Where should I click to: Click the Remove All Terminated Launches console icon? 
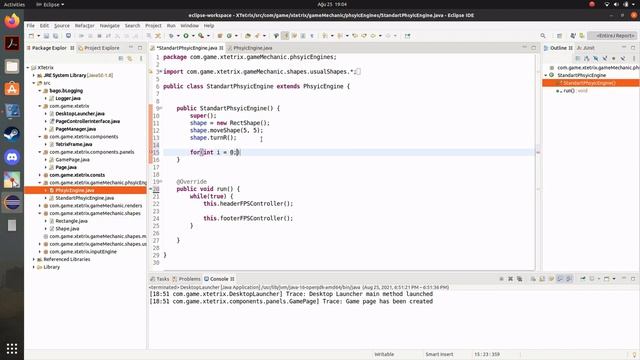[519, 279]
